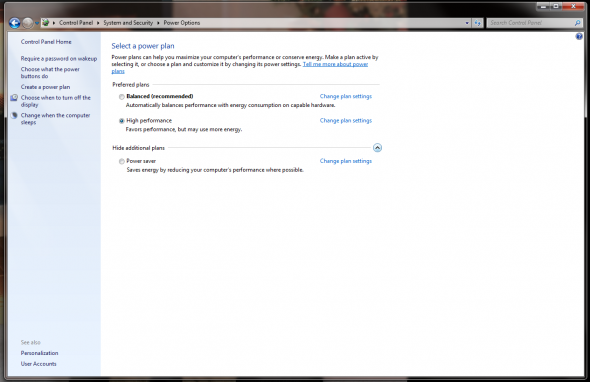This screenshot has height=382, width=590.
Task: Go back with the blue back arrow
Action: coord(15,23)
